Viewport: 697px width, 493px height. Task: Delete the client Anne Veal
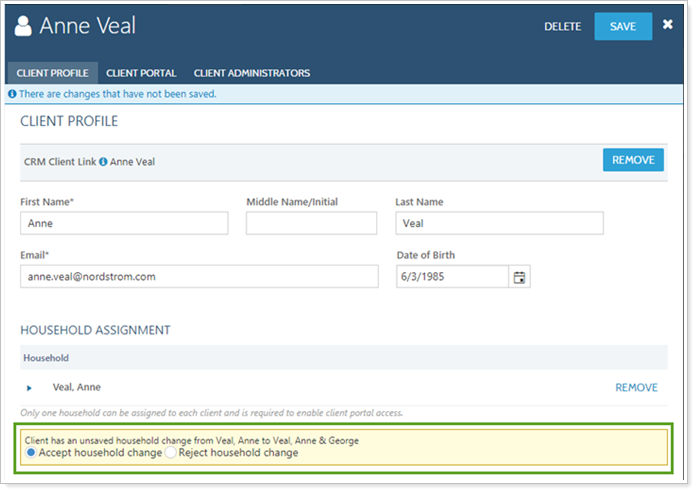click(562, 27)
